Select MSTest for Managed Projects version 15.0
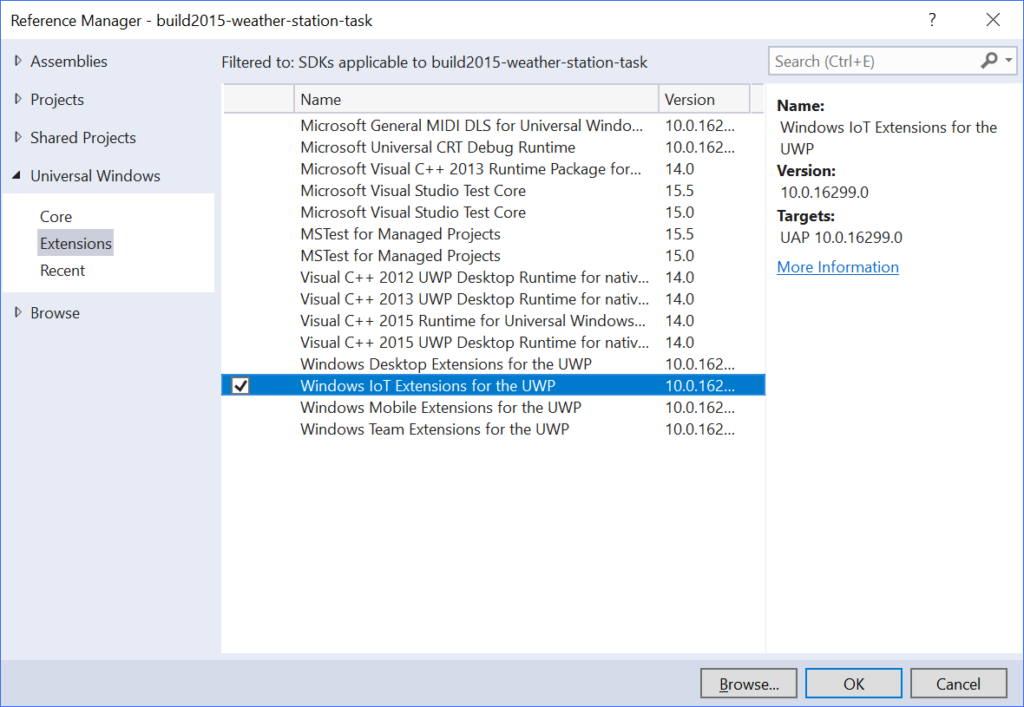Viewport: 1024px width, 707px height. click(493, 256)
